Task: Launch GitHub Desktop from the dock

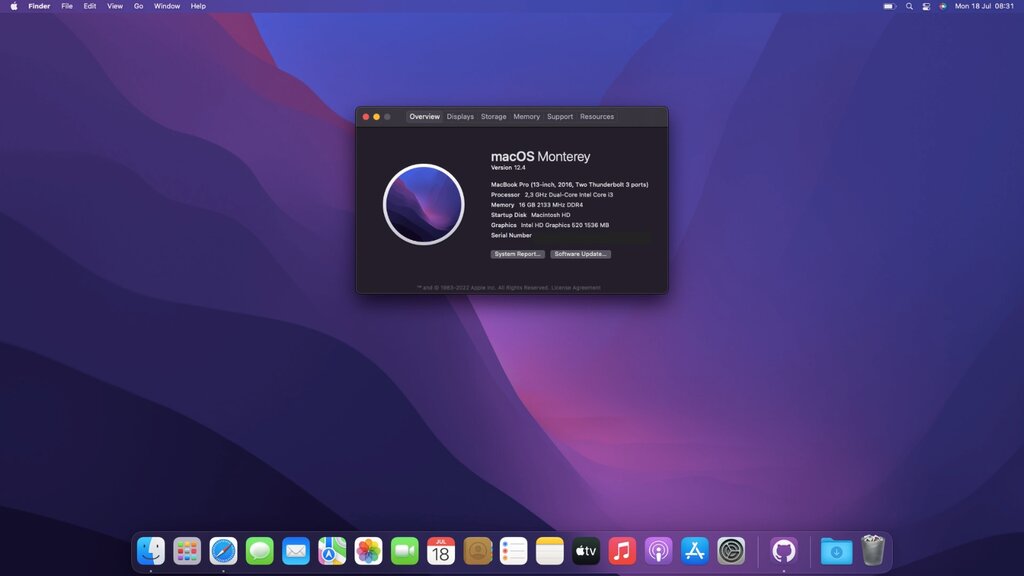Action: 784,550
